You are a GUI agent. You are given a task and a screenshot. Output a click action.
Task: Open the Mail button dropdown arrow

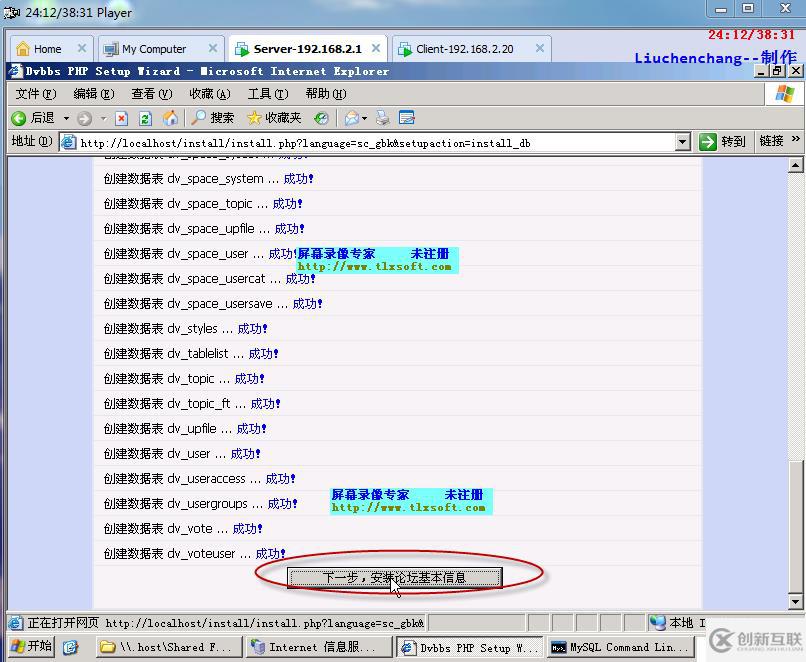coord(364,119)
